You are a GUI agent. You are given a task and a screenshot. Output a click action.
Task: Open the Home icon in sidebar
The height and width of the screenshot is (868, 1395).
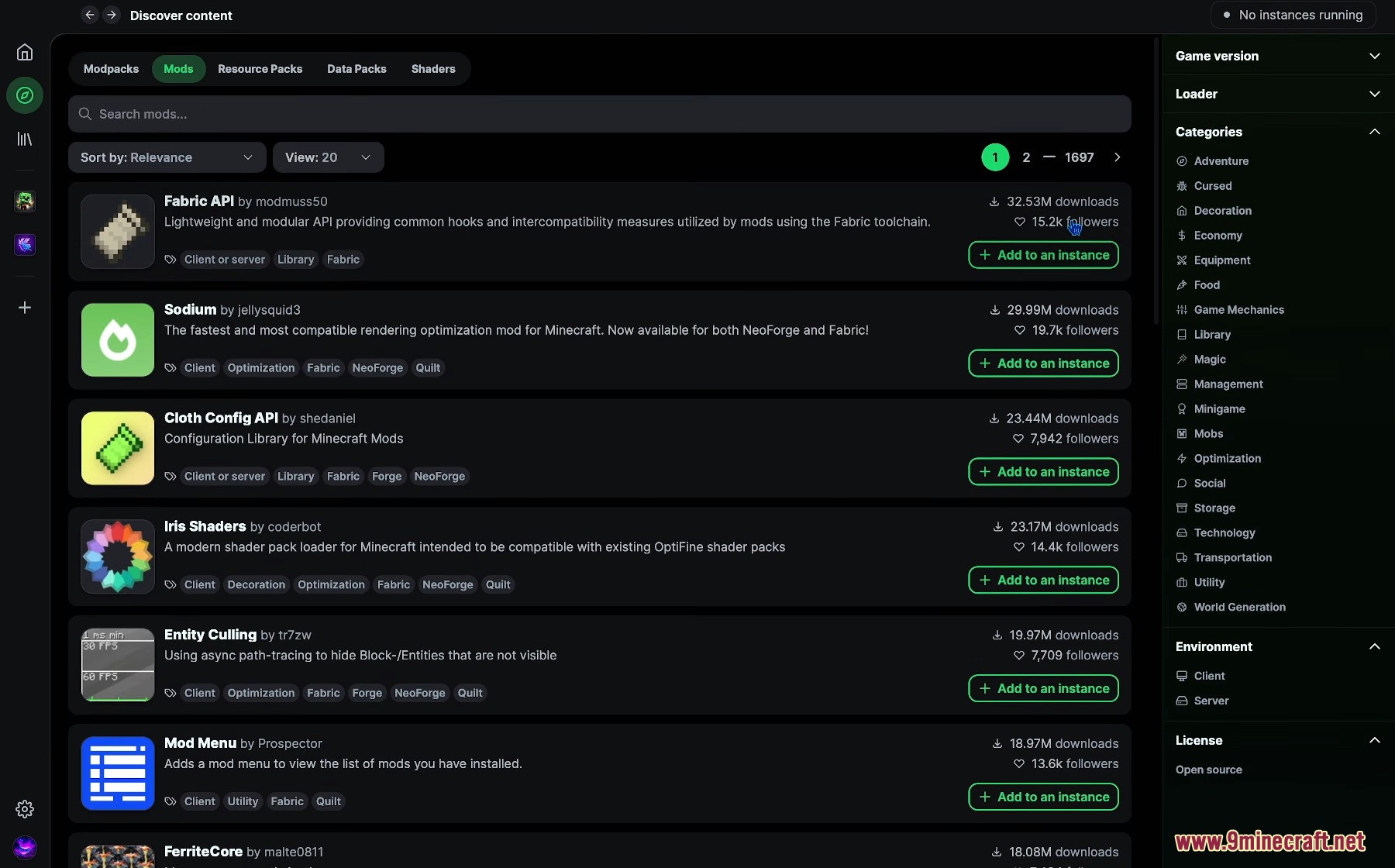25,52
